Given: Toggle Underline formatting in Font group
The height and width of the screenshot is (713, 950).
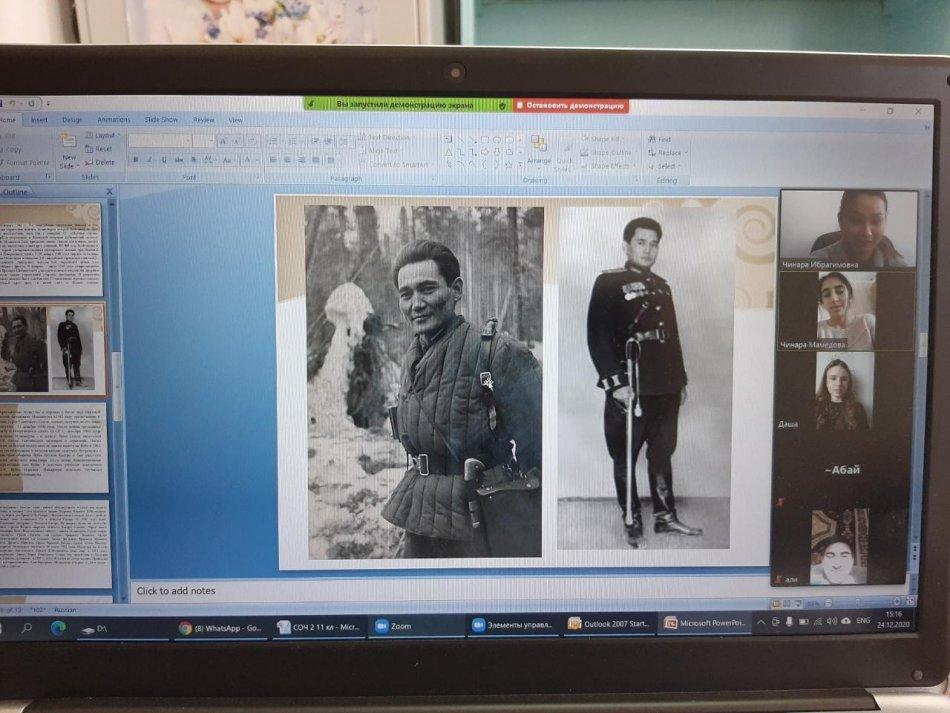Looking at the screenshot, I should (163, 159).
